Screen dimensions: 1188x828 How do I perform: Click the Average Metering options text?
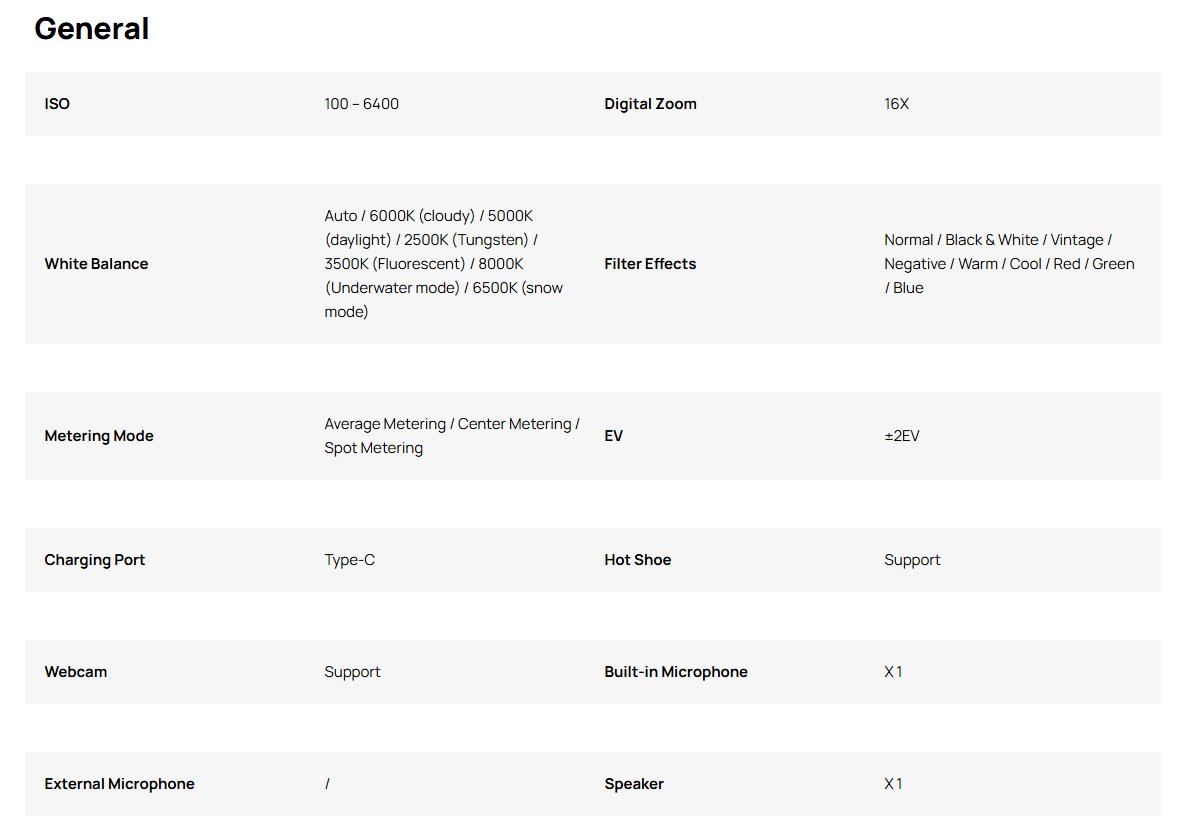click(x=451, y=436)
